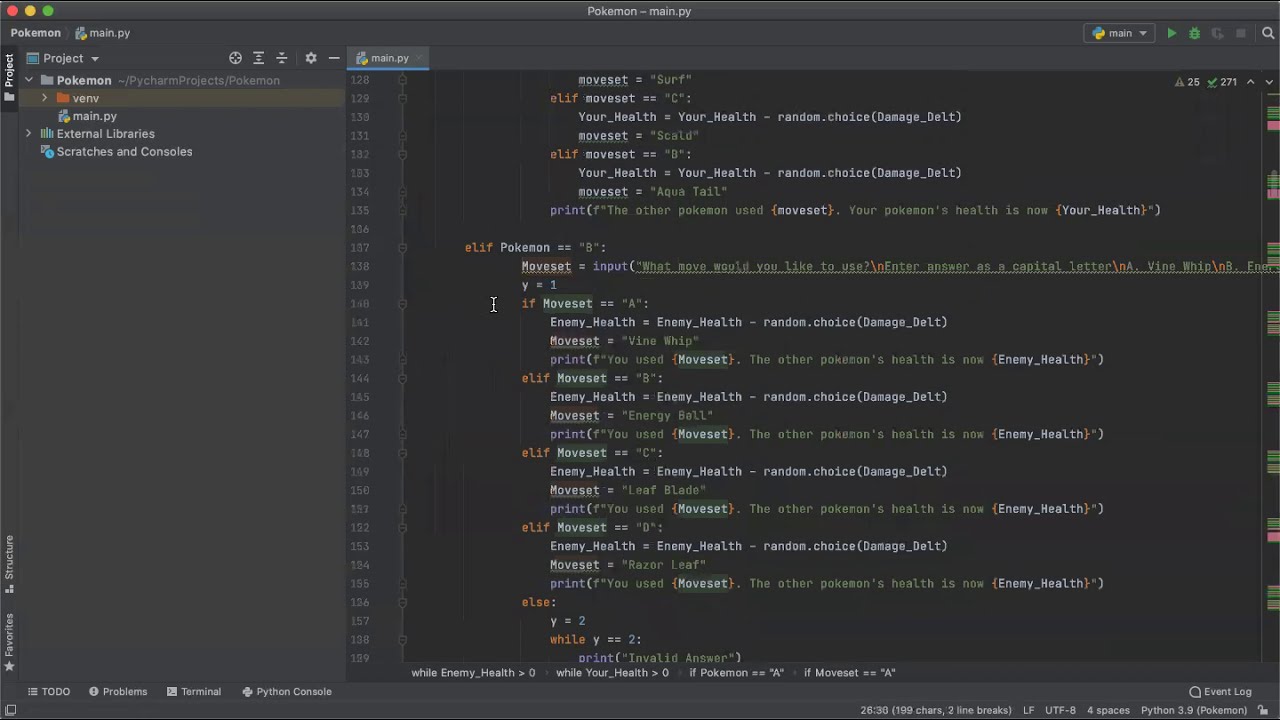Click the Stop square icon in toolbar

tap(1241, 33)
